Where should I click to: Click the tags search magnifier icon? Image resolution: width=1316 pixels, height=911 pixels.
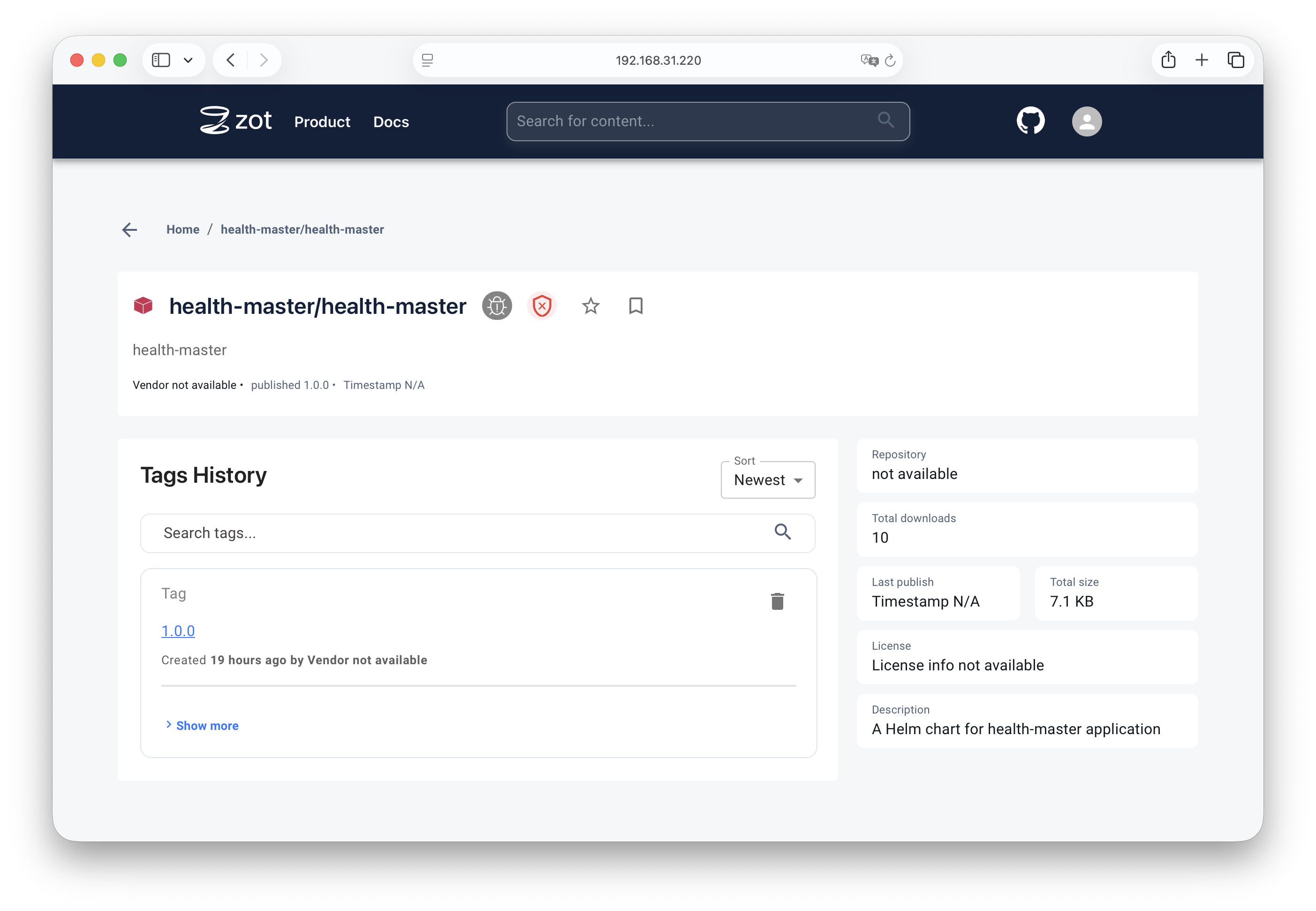pos(783,532)
